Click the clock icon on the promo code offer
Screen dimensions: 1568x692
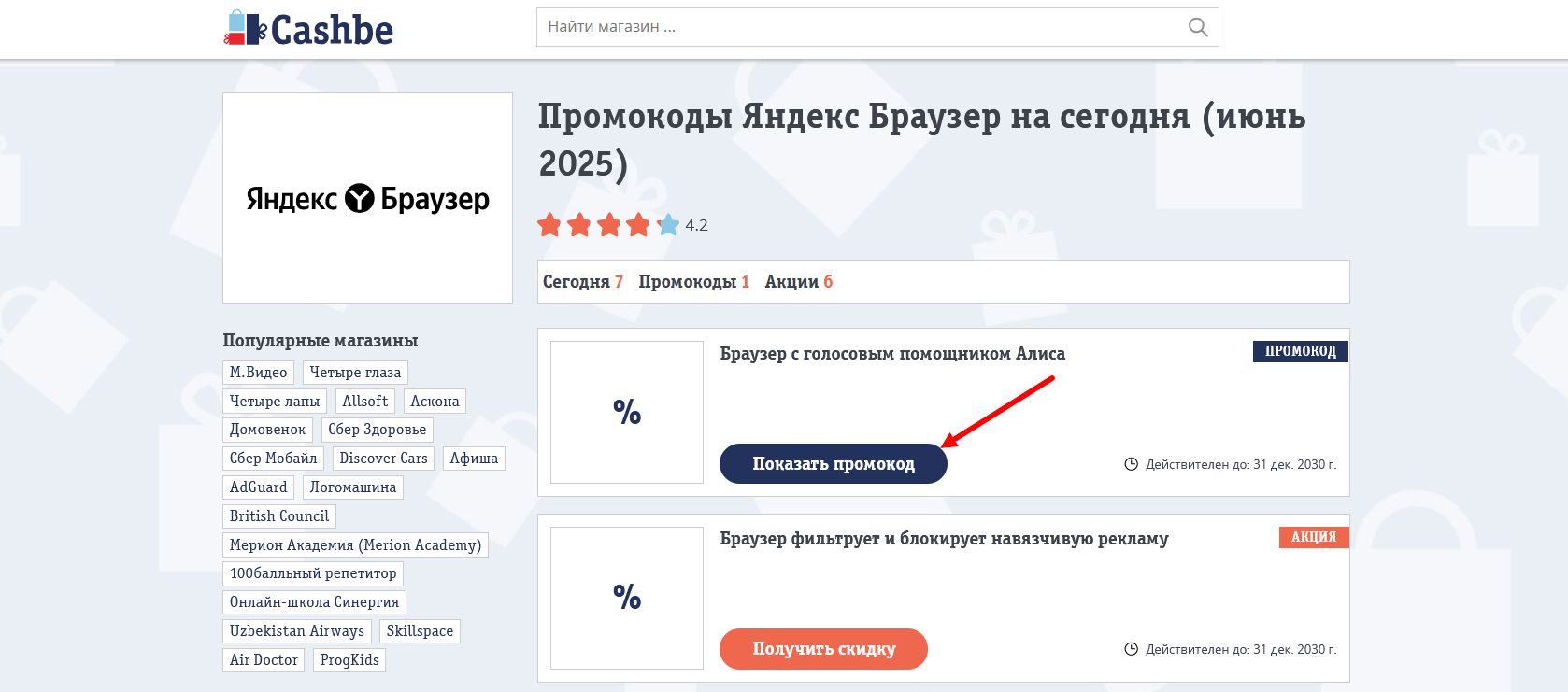1131,464
